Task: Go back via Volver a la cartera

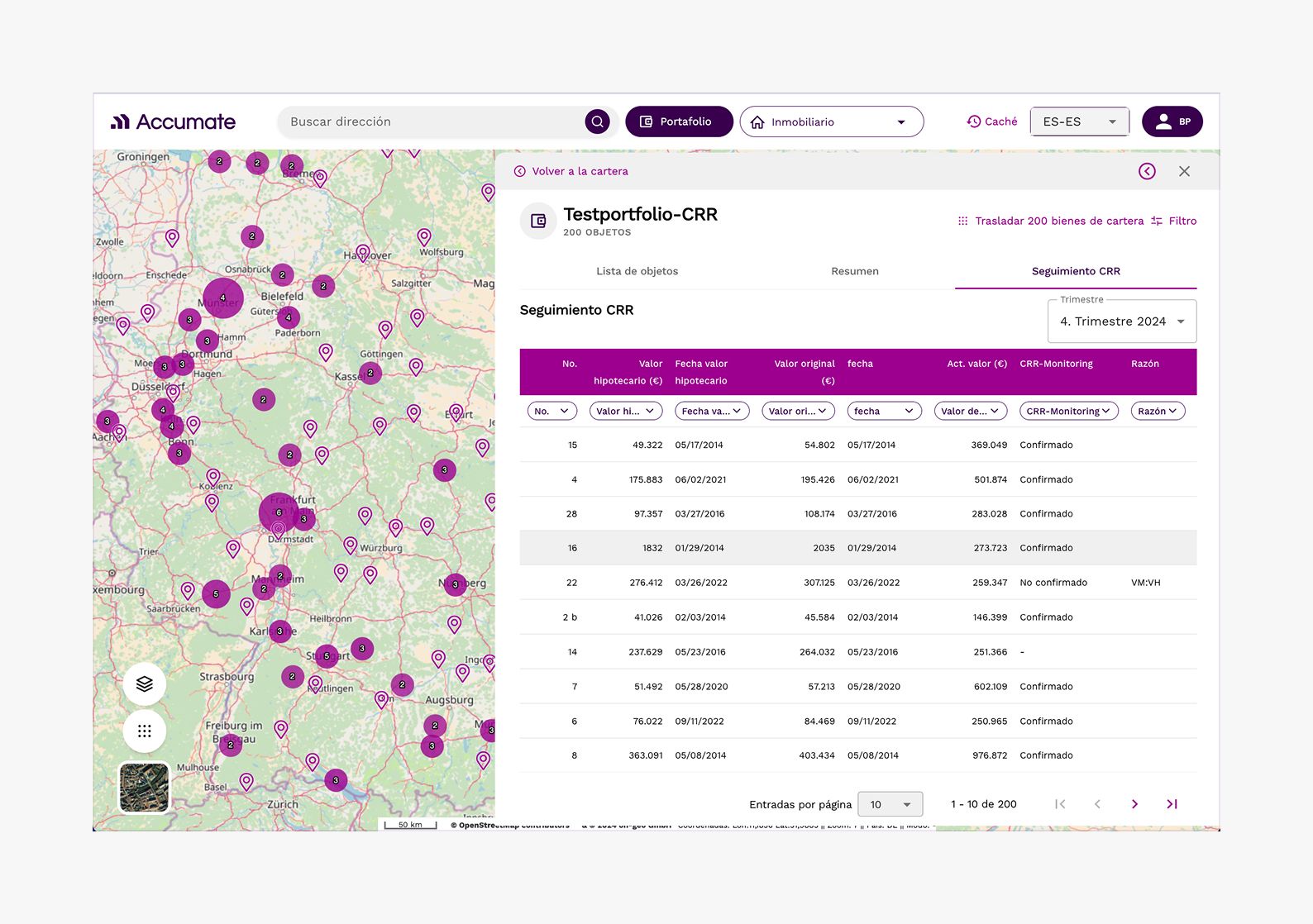Action: [x=571, y=171]
